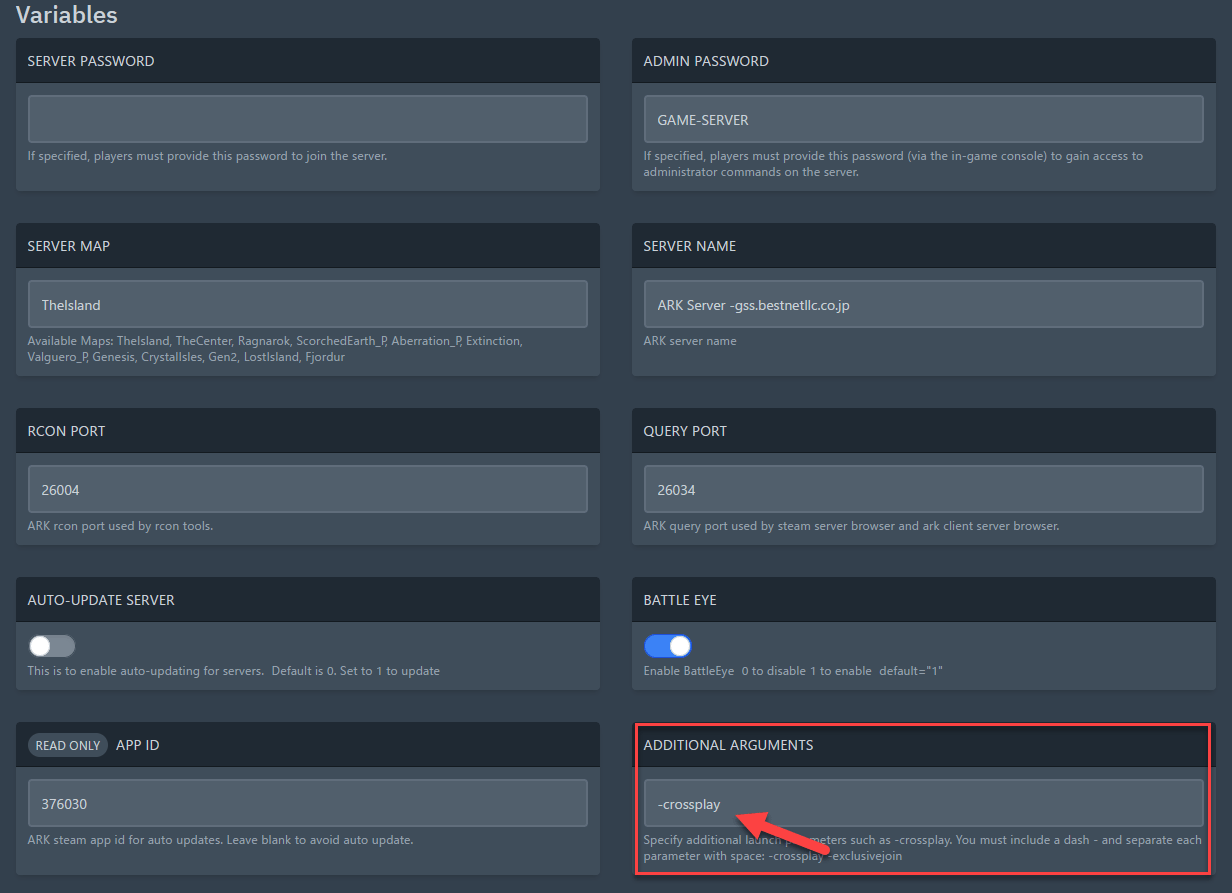Click the AUTO-UPDATE SERVER header label
This screenshot has height=893, width=1232.
101,600
